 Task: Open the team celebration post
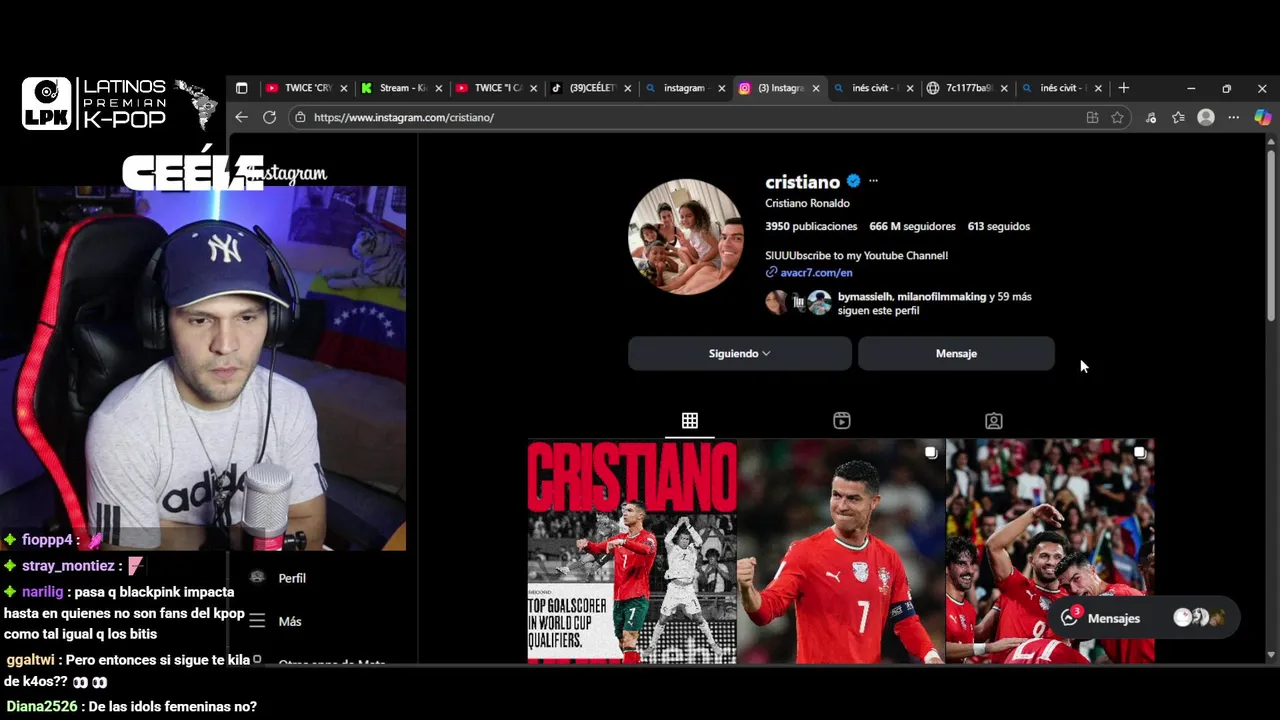1050,551
